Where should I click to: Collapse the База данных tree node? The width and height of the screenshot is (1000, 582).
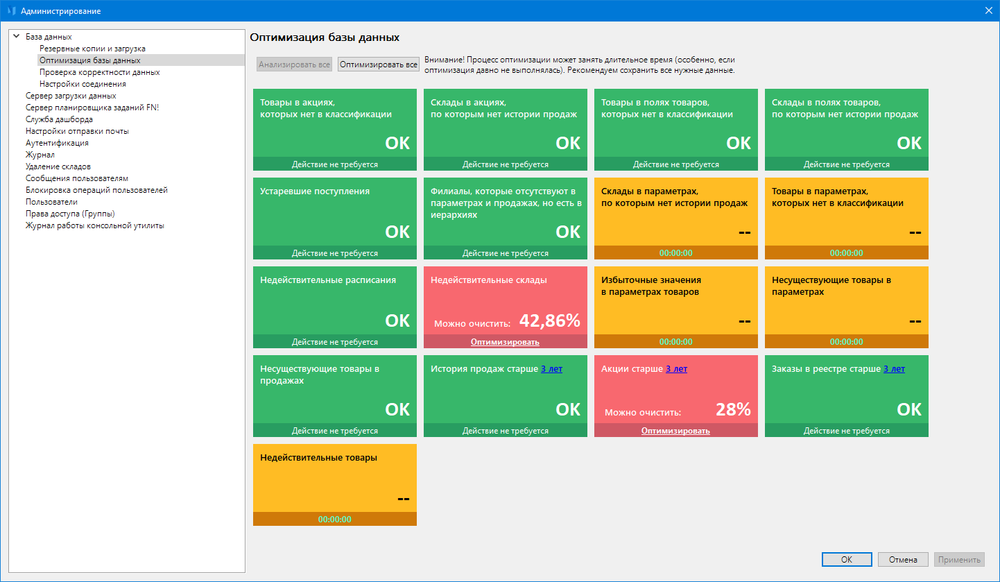click(x=16, y=37)
